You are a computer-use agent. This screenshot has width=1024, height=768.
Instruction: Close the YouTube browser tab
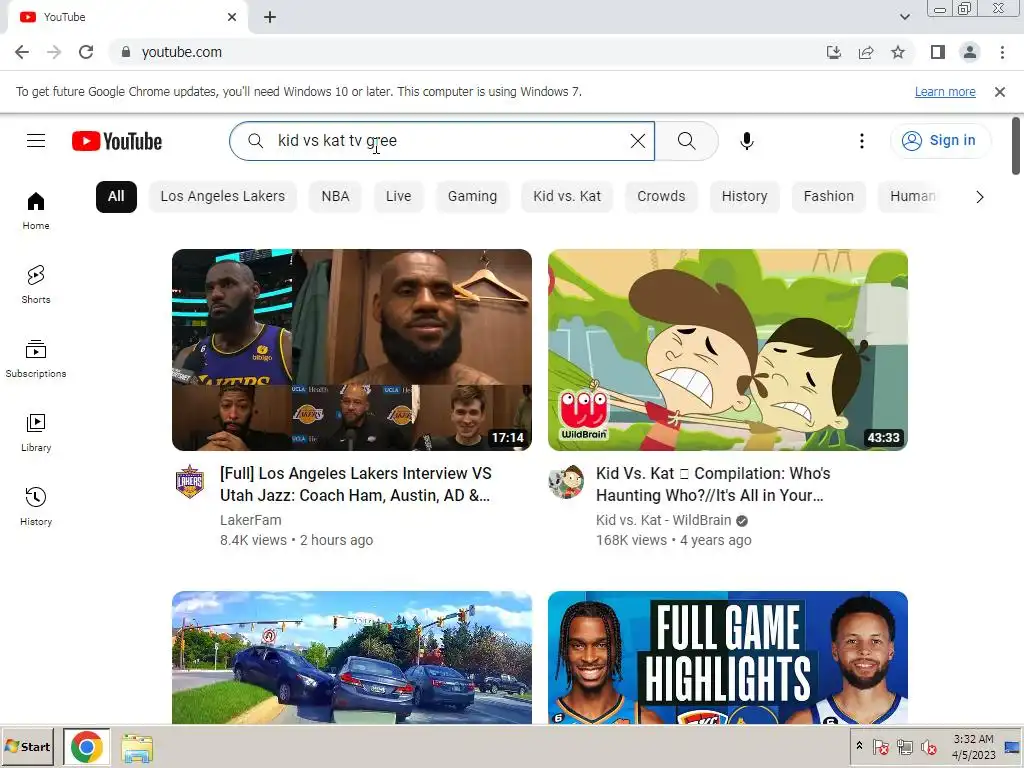click(x=232, y=17)
